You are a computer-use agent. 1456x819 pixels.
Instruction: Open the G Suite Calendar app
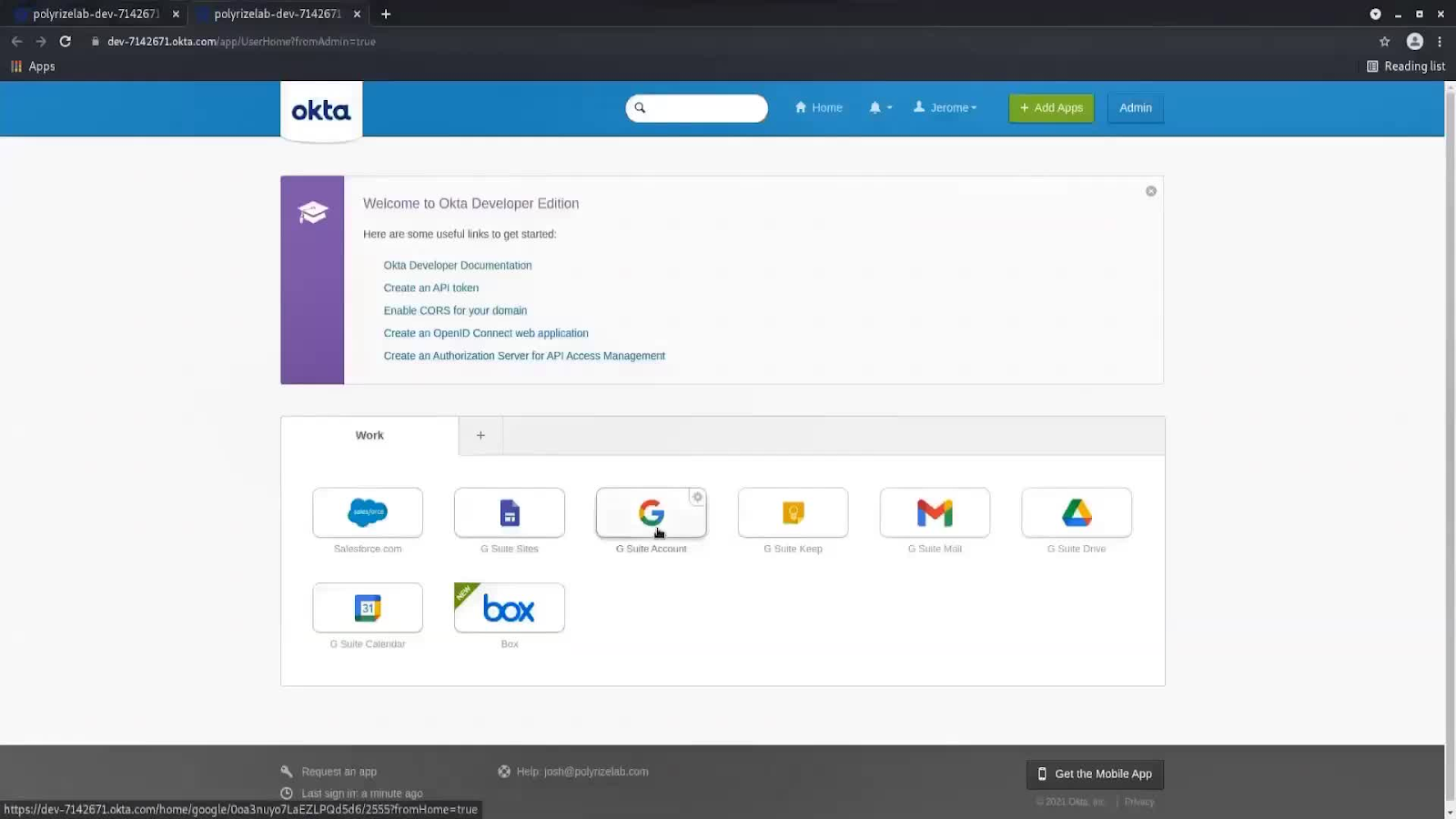[x=368, y=608]
